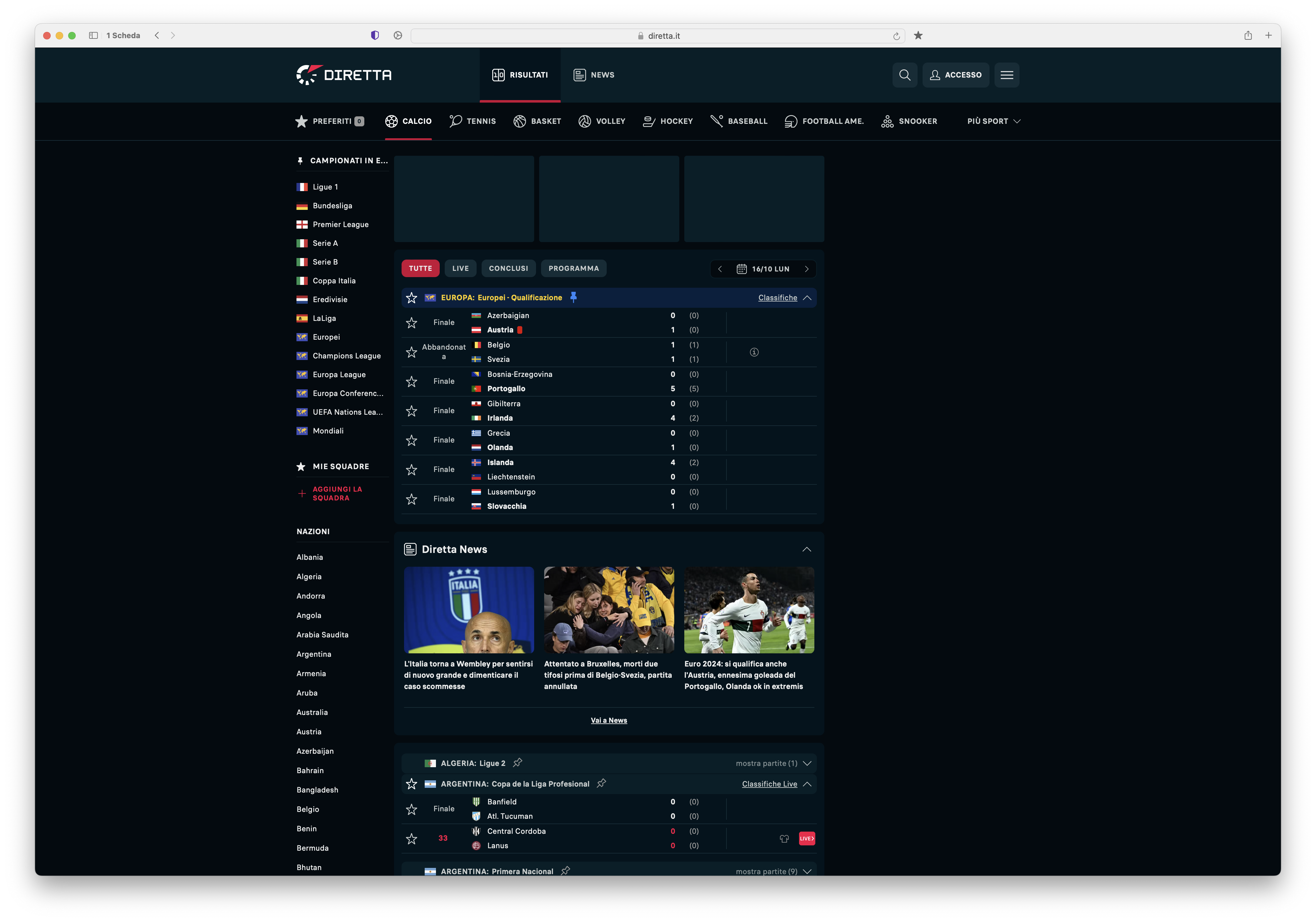Open calendar date picker icon
The width and height of the screenshot is (1316, 922).
click(x=741, y=269)
